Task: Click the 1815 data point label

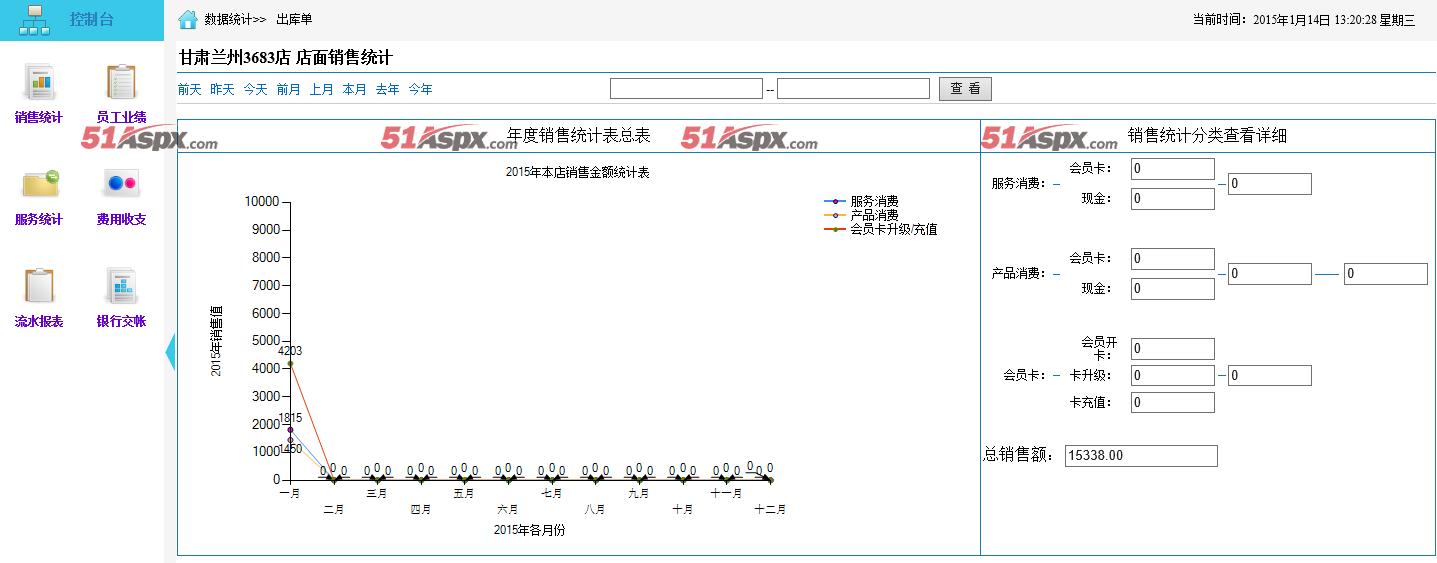Action: (x=290, y=418)
